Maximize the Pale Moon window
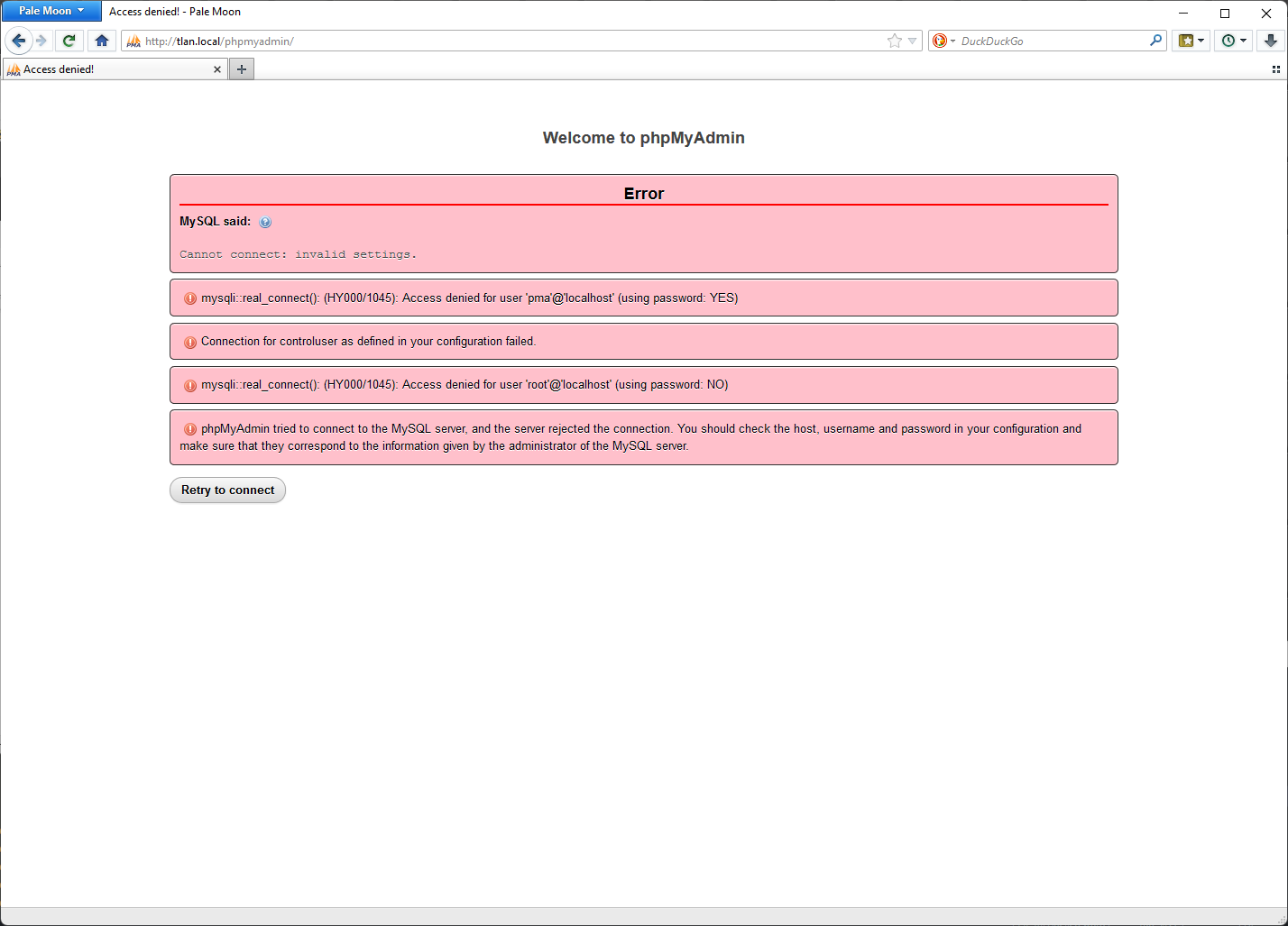Image resolution: width=1288 pixels, height=926 pixels. (x=1225, y=13)
